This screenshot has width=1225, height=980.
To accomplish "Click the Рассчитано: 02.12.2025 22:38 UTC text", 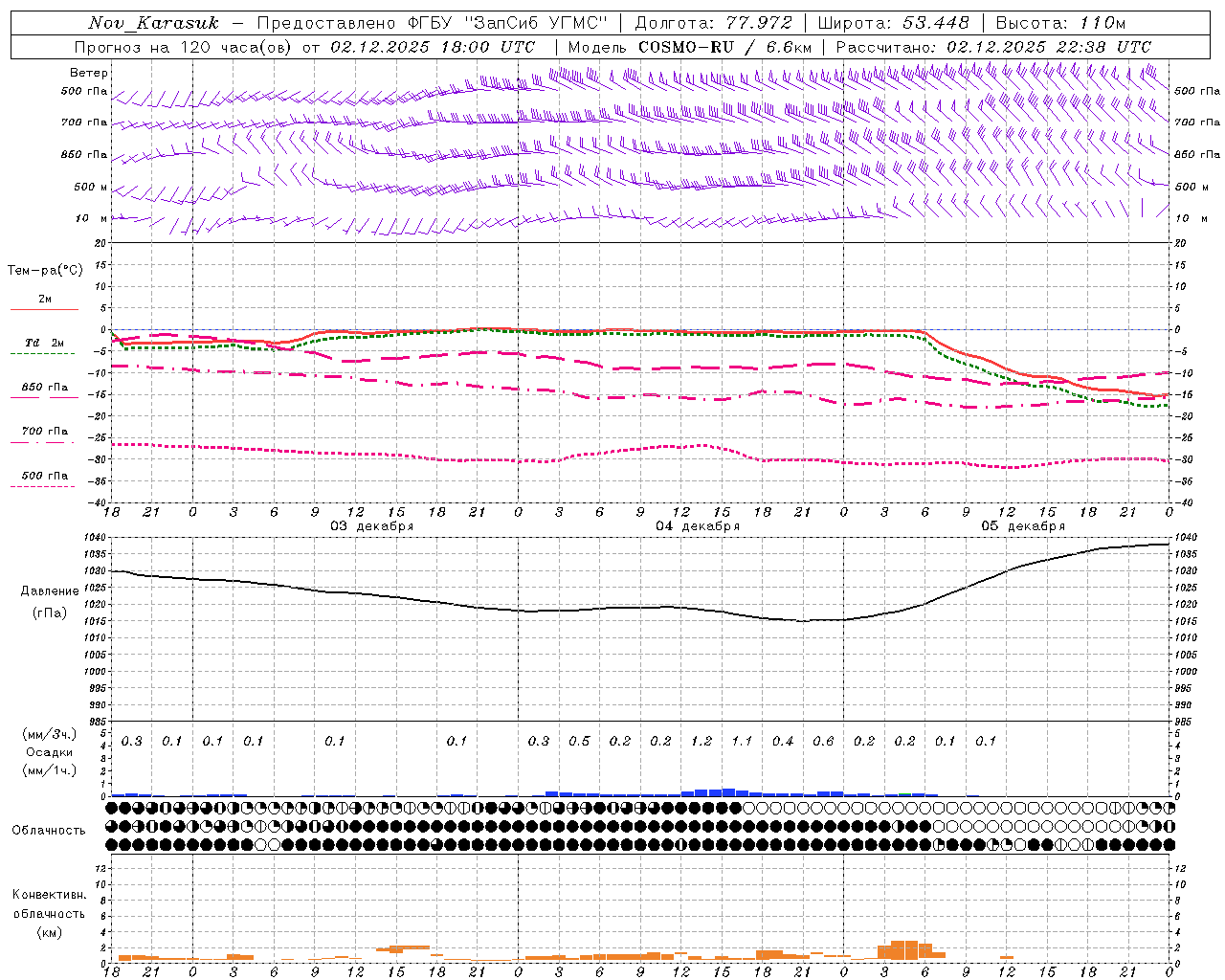I will point(994,47).
